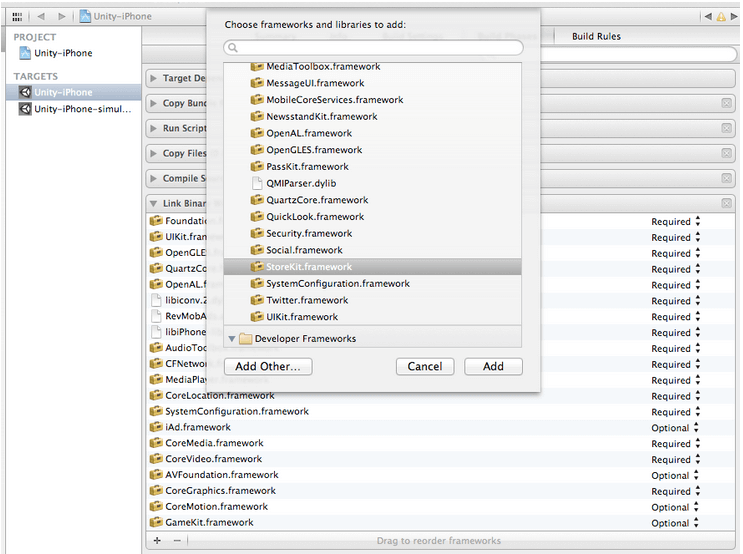Click the Add button
The width and height of the screenshot is (743, 554).
click(x=493, y=366)
